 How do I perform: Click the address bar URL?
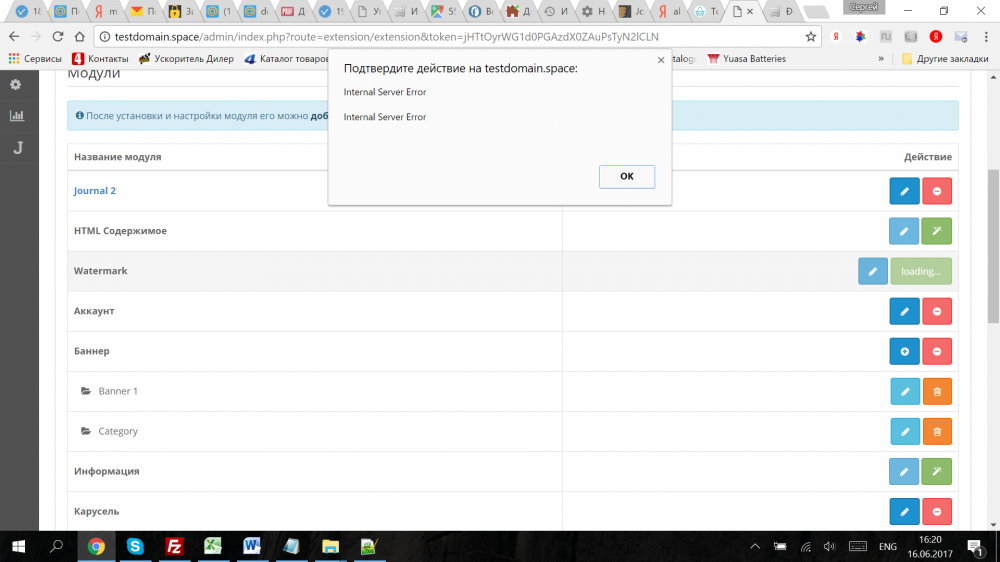click(x=386, y=37)
